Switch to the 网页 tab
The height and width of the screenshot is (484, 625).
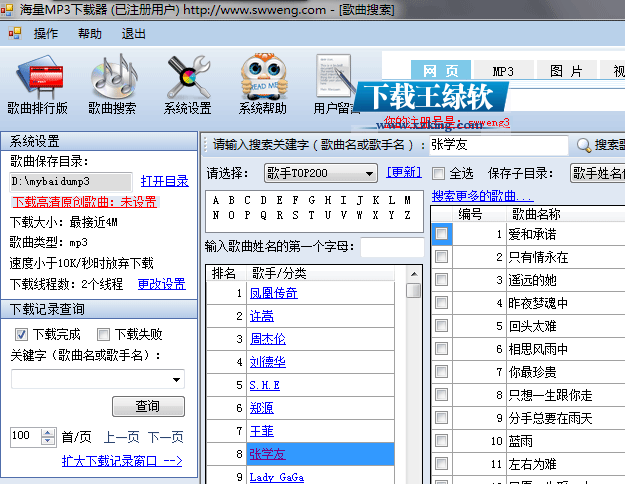click(441, 71)
